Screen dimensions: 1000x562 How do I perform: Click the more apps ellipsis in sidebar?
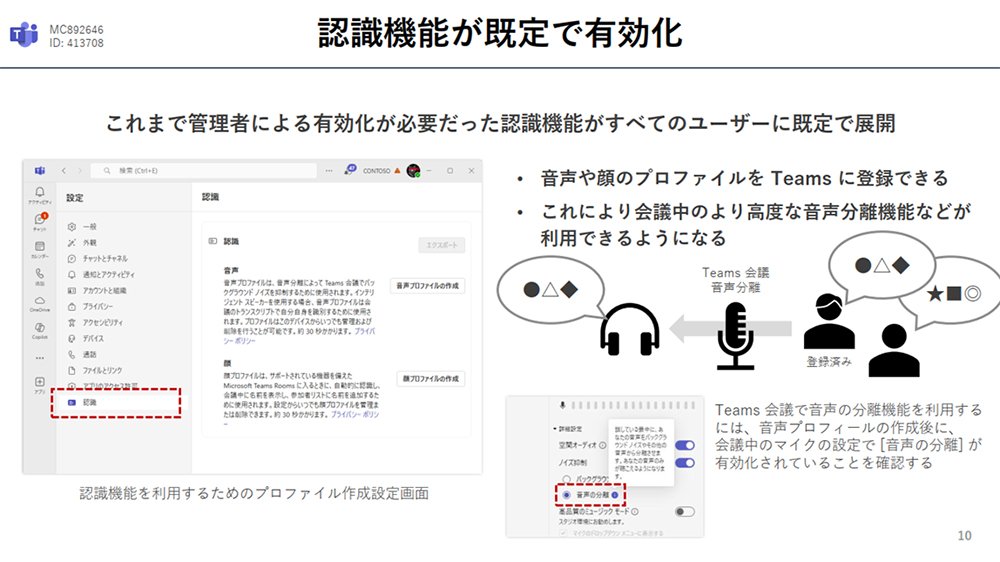tap(40, 358)
